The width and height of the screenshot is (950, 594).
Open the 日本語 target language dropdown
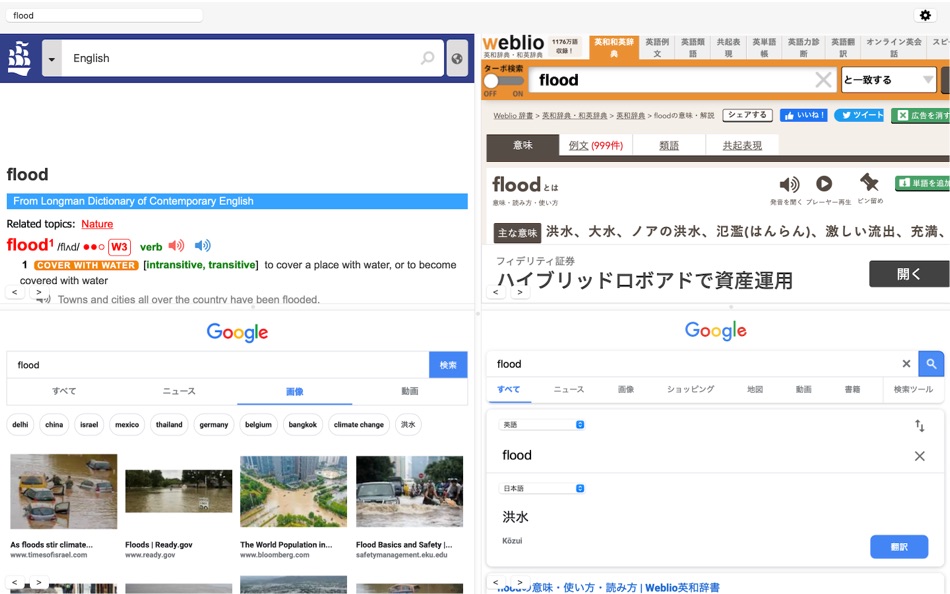pyautogui.click(x=542, y=488)
